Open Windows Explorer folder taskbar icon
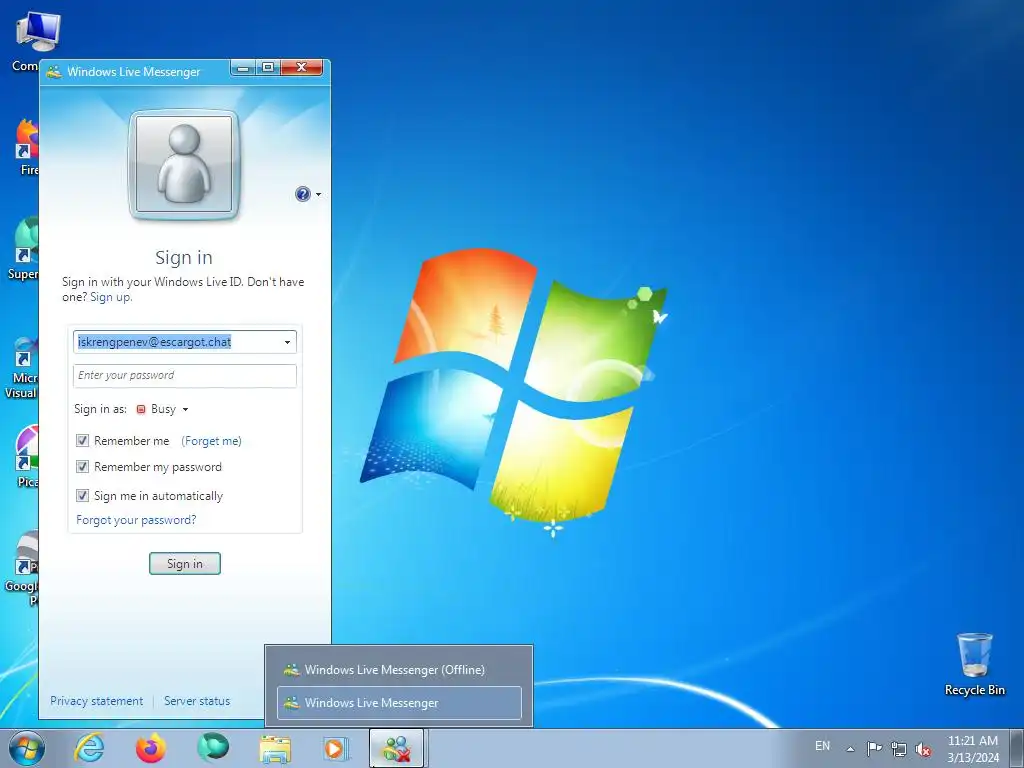1024x768 pixels. [275, 748]
